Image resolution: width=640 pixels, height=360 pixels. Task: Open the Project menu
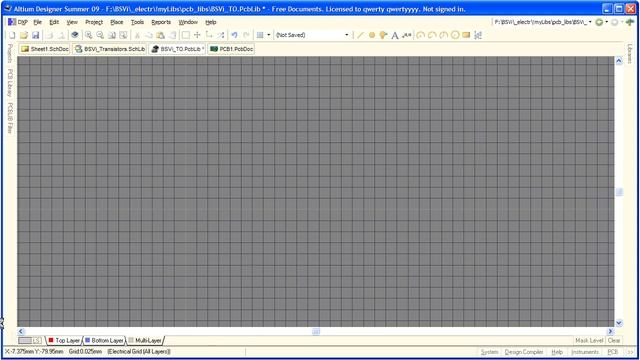pos(94,22)
